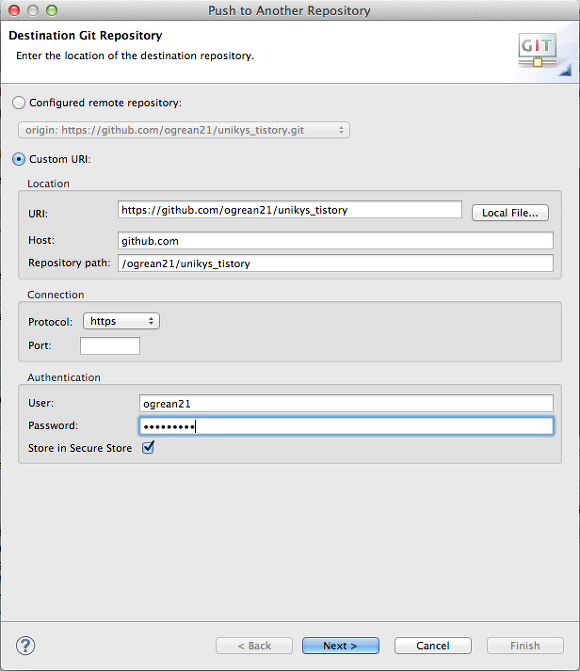Click the Password field
Screen dimensions: 580x671
346,426
